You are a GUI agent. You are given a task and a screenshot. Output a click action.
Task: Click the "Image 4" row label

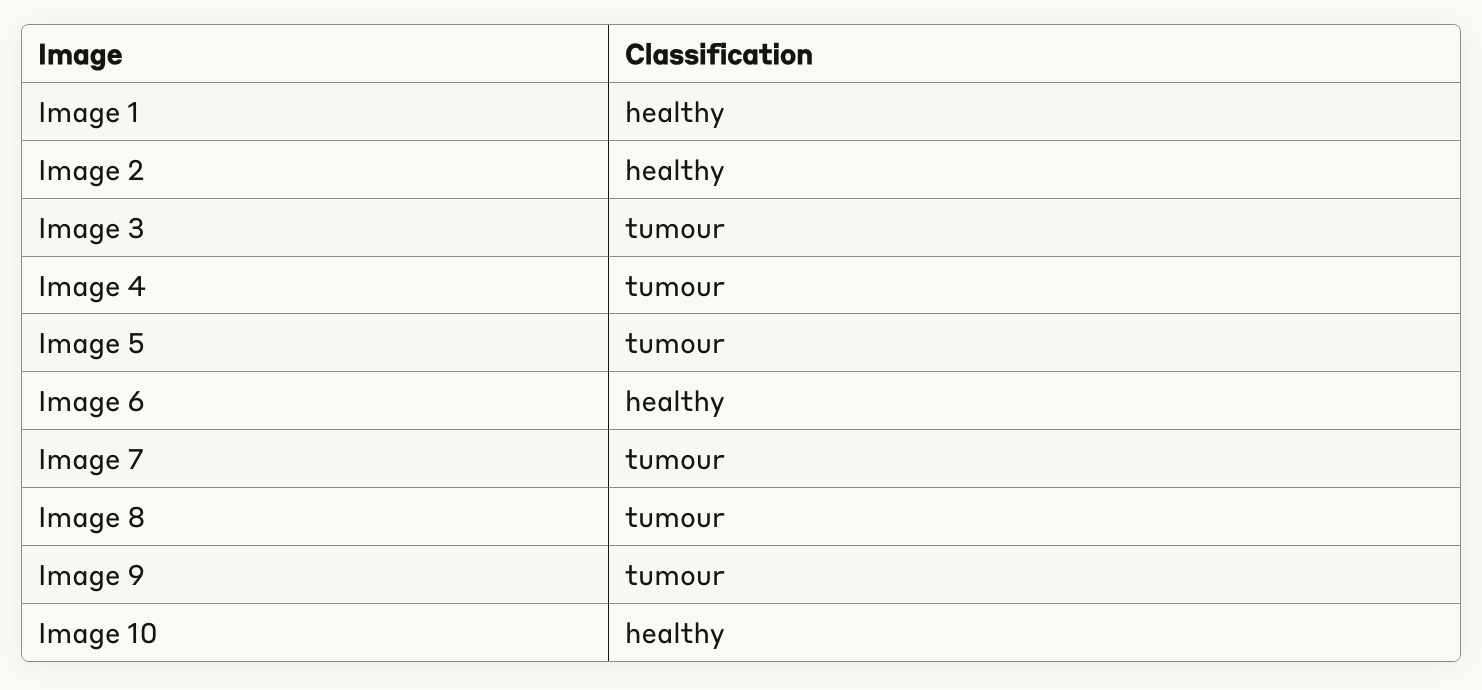point(92,287)
